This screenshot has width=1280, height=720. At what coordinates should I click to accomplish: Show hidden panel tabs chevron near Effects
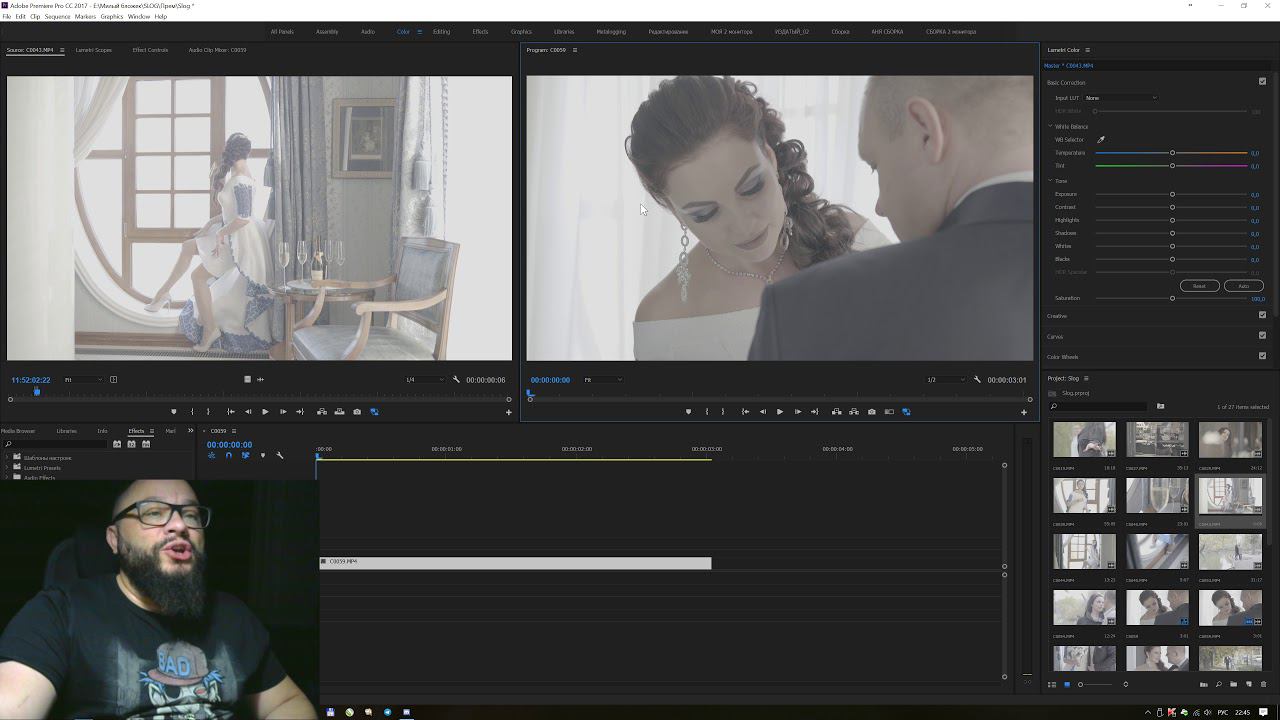pos(190,431)
